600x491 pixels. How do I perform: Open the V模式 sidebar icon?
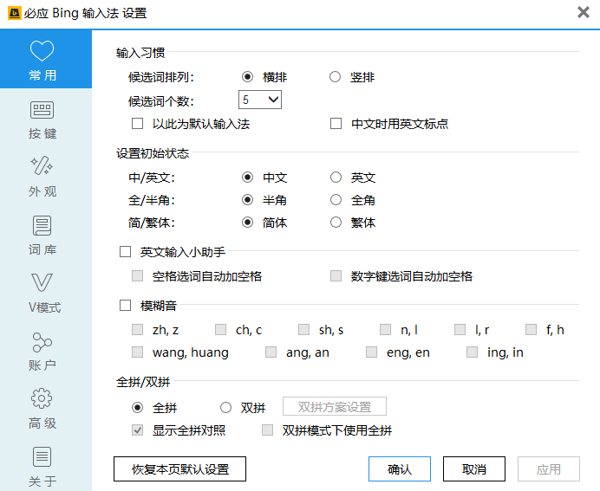click(43, 283)
